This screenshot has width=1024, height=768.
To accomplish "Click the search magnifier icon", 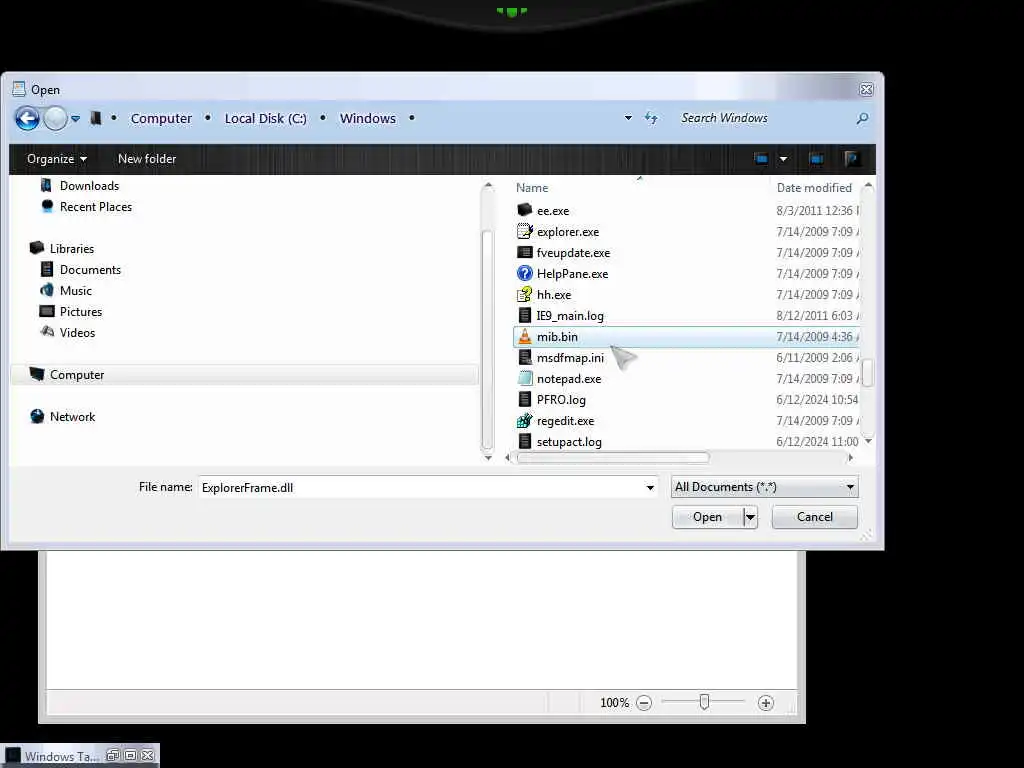I will click(862, 119).
